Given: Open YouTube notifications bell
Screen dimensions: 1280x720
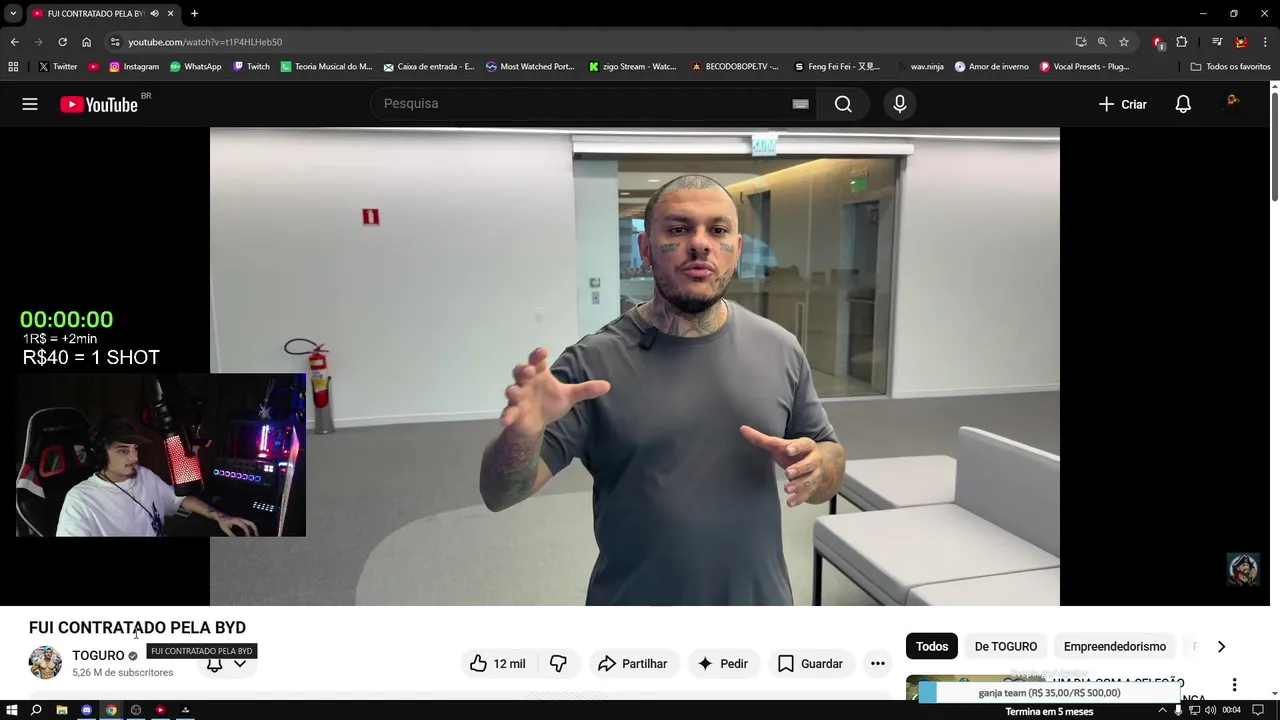Looking at the screenshot, I should pos(1183,104).
